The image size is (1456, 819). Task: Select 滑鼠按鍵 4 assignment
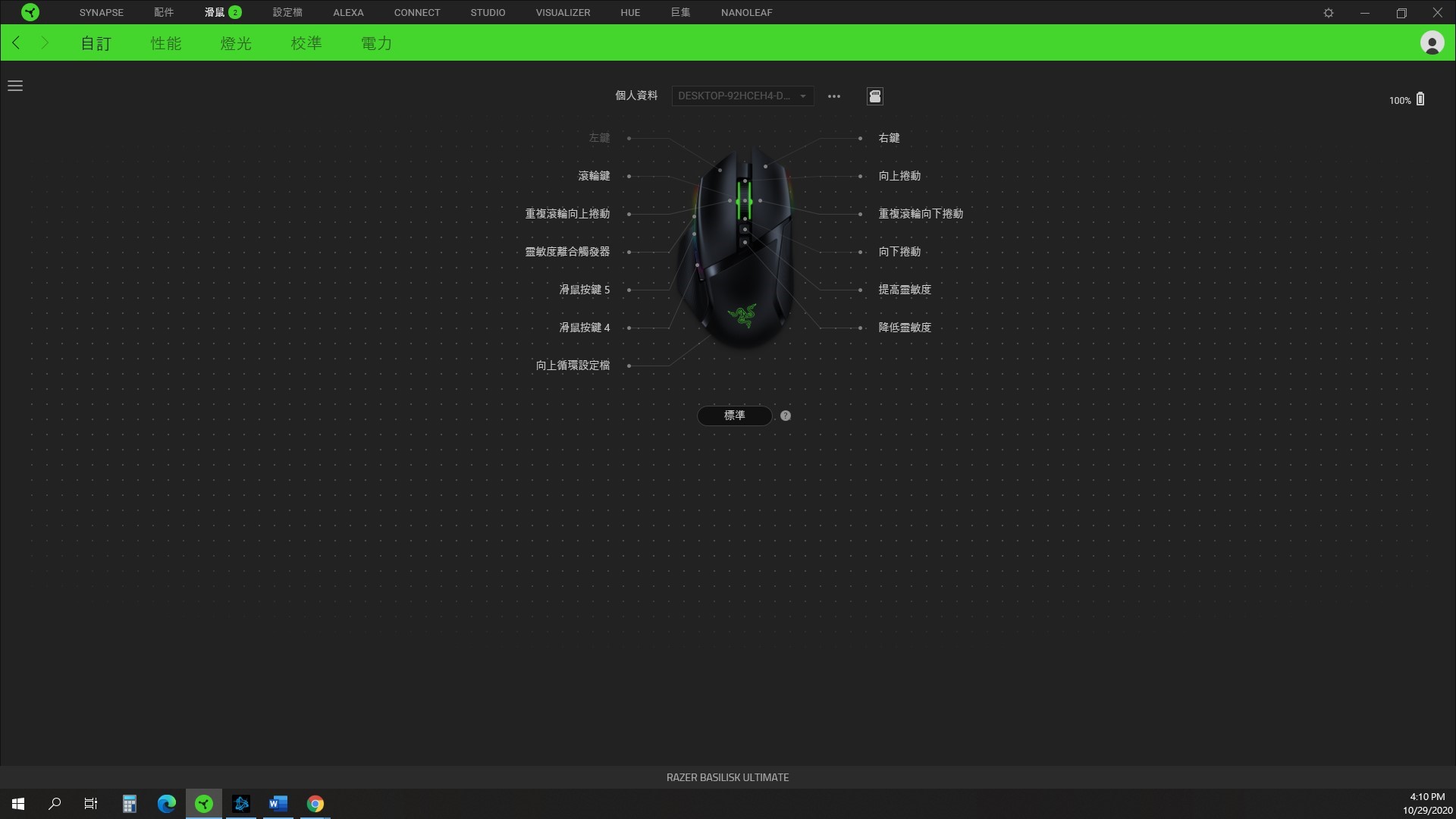[x=584, y=328]
